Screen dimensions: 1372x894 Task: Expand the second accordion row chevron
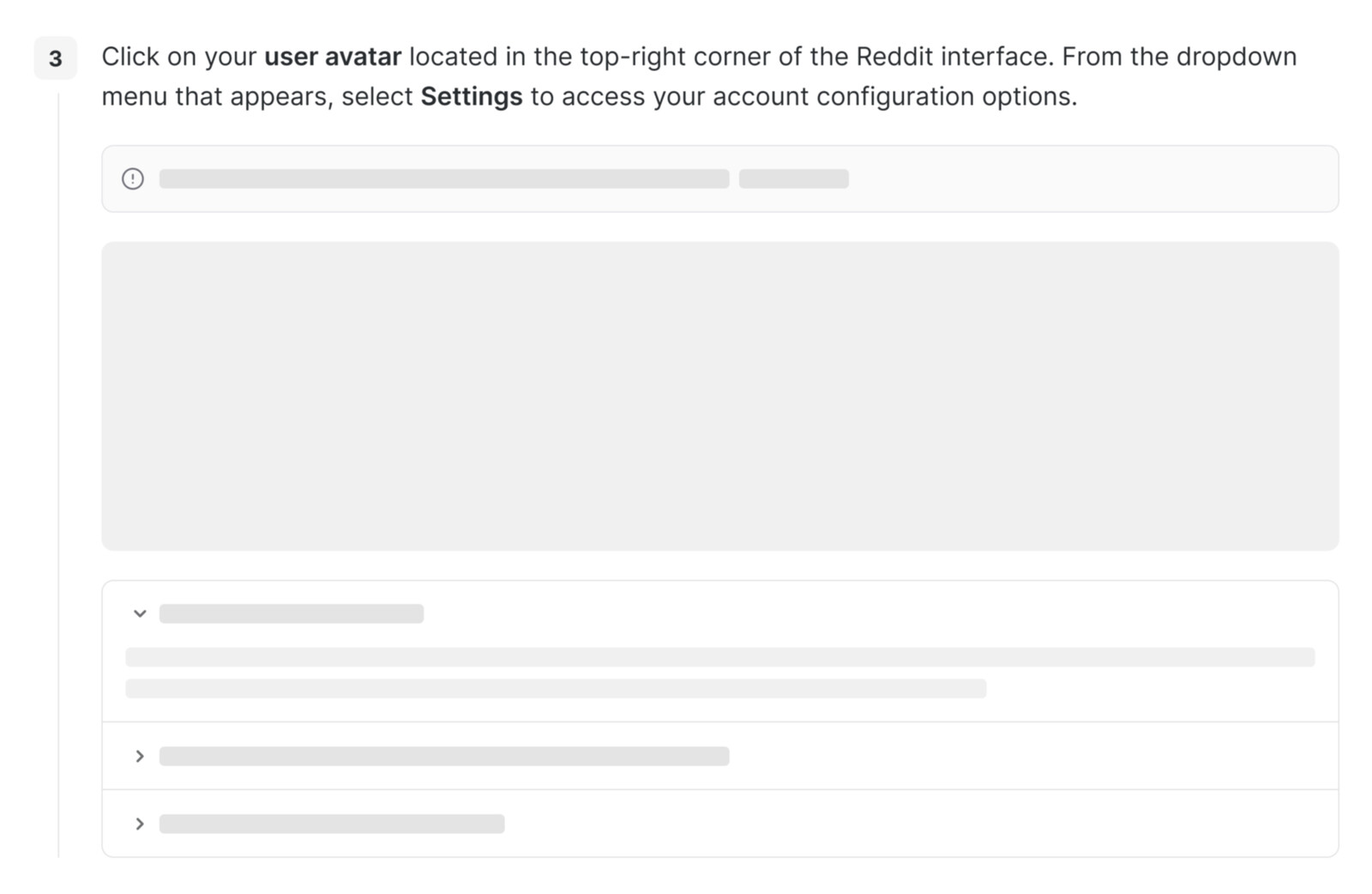coord(140,756)
